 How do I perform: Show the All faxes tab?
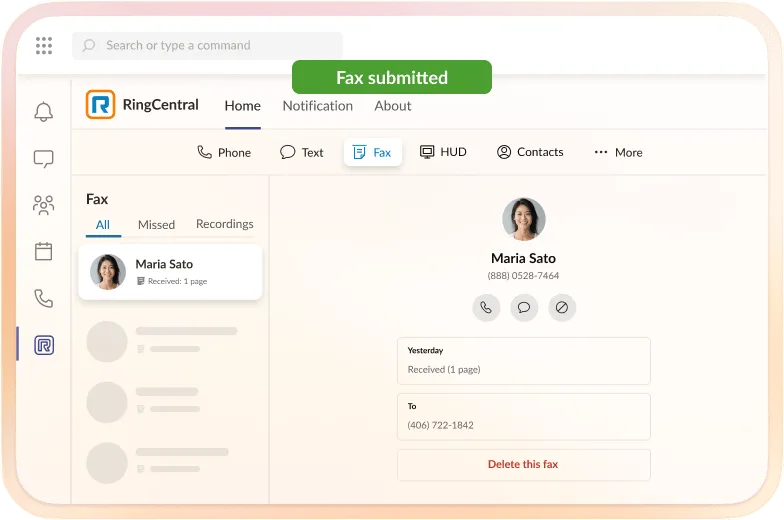pyautogui.click(x=103, y=225)
